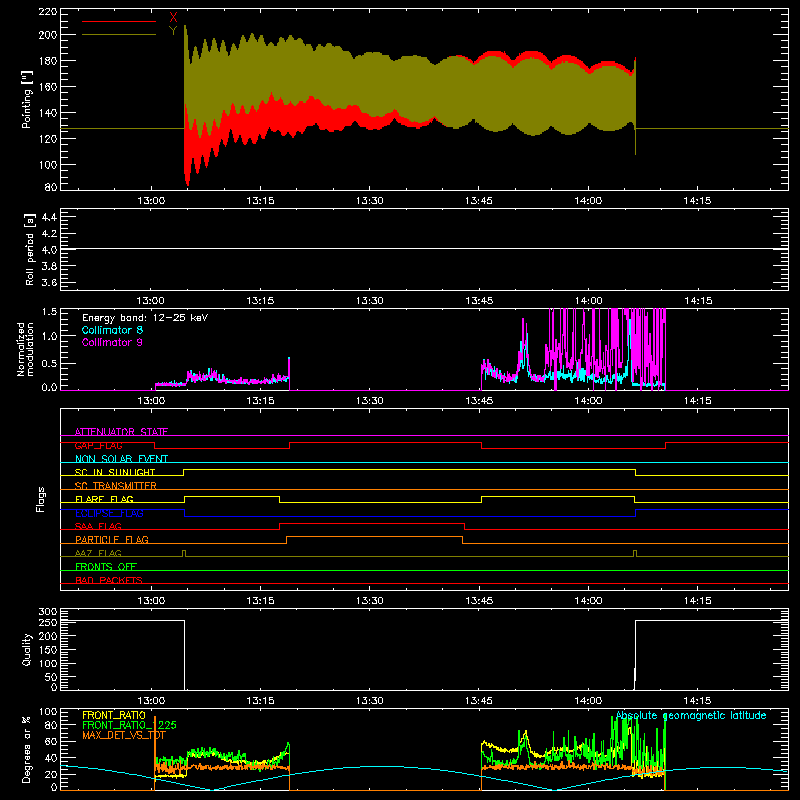Click the 120 tick label on Pointing axis
800x800 pixels.
point(47,139)
